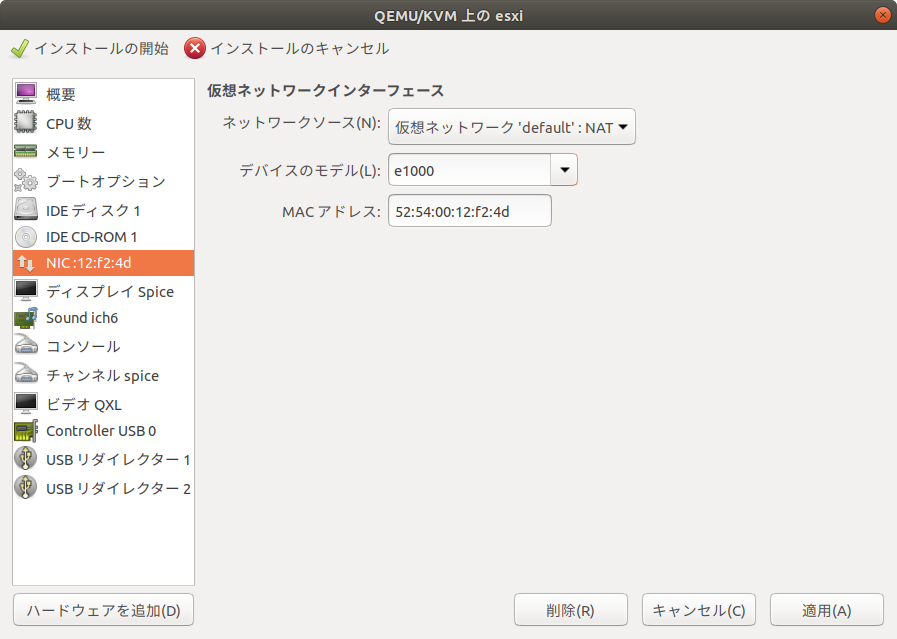Viewport: 897px width, 639px height.
Task: Click the e1000 device model text field
Action: click(470, 170)
